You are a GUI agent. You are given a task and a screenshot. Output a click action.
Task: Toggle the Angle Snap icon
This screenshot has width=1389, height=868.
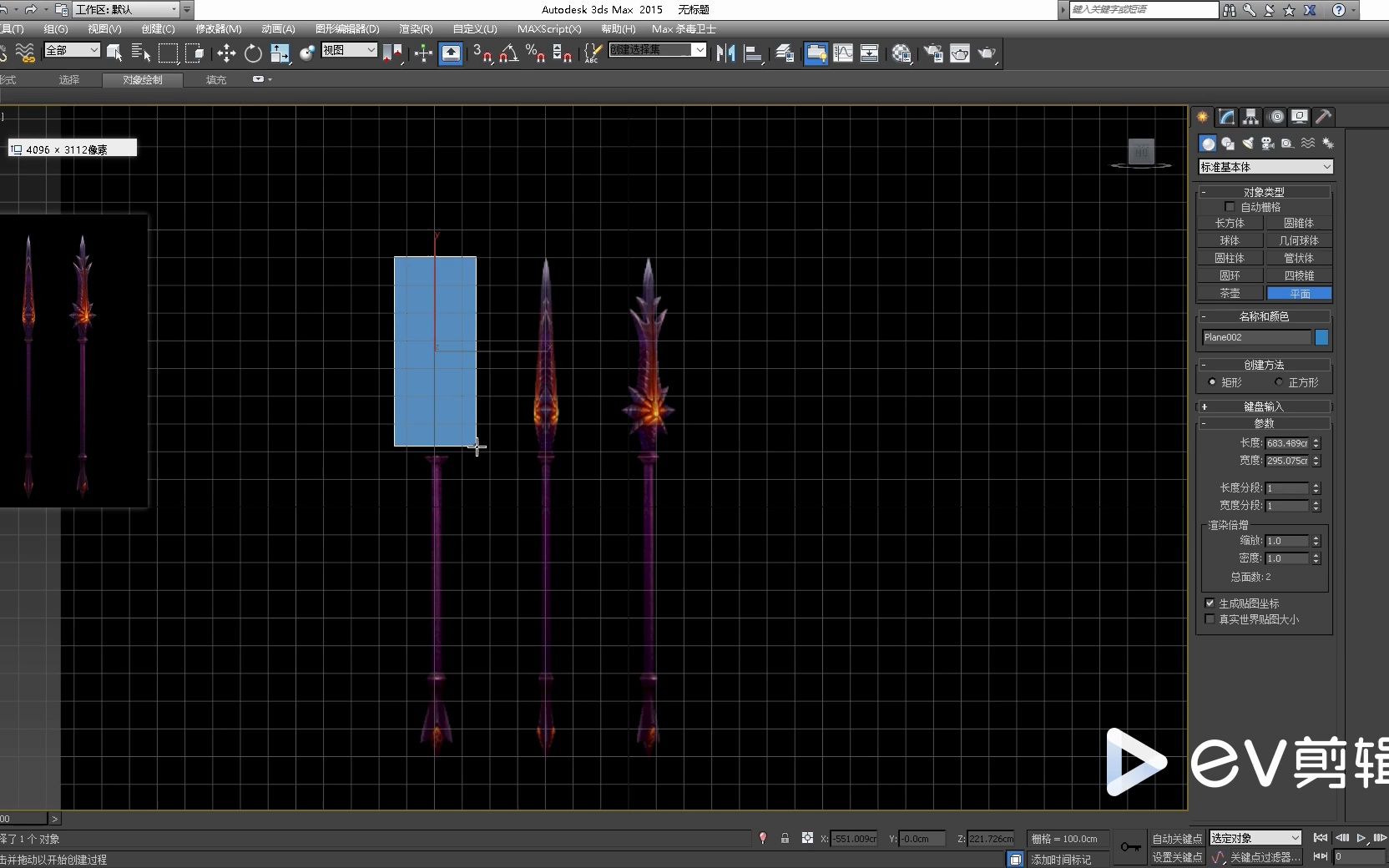508,53
